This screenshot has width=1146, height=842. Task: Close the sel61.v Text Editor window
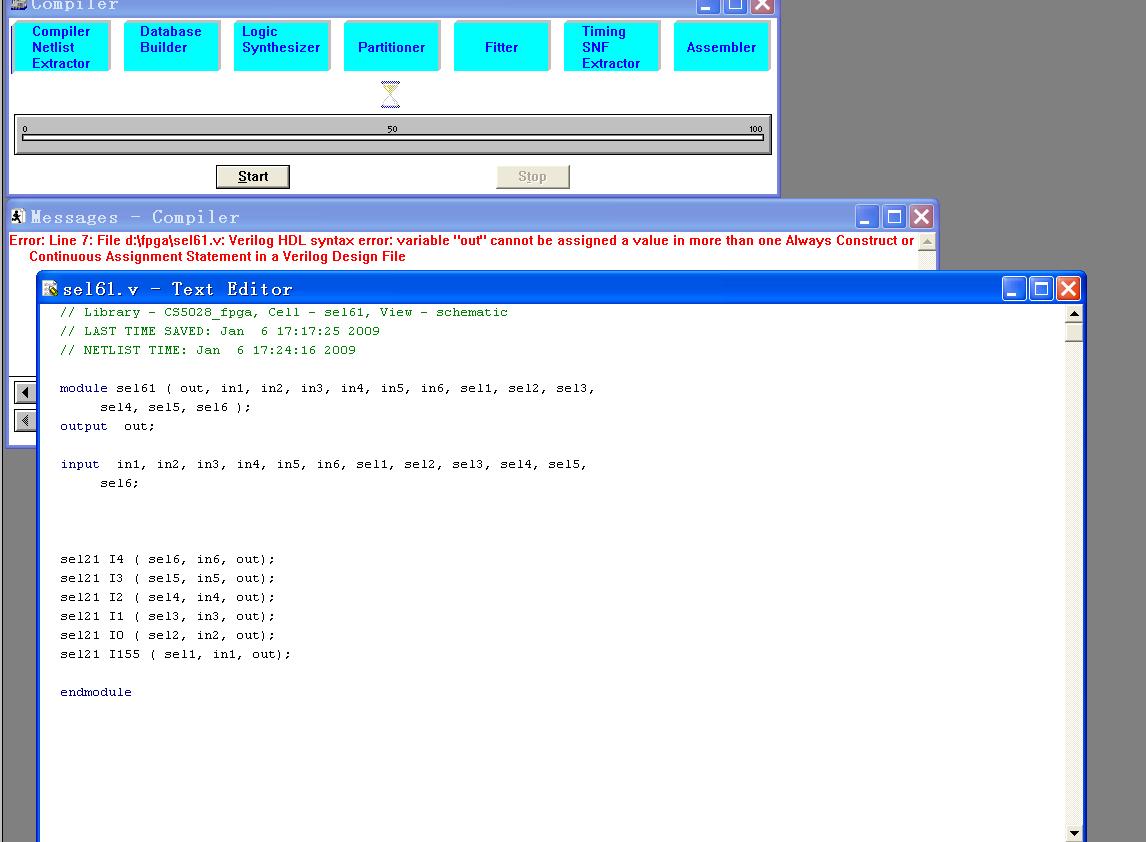(1068, 289)
